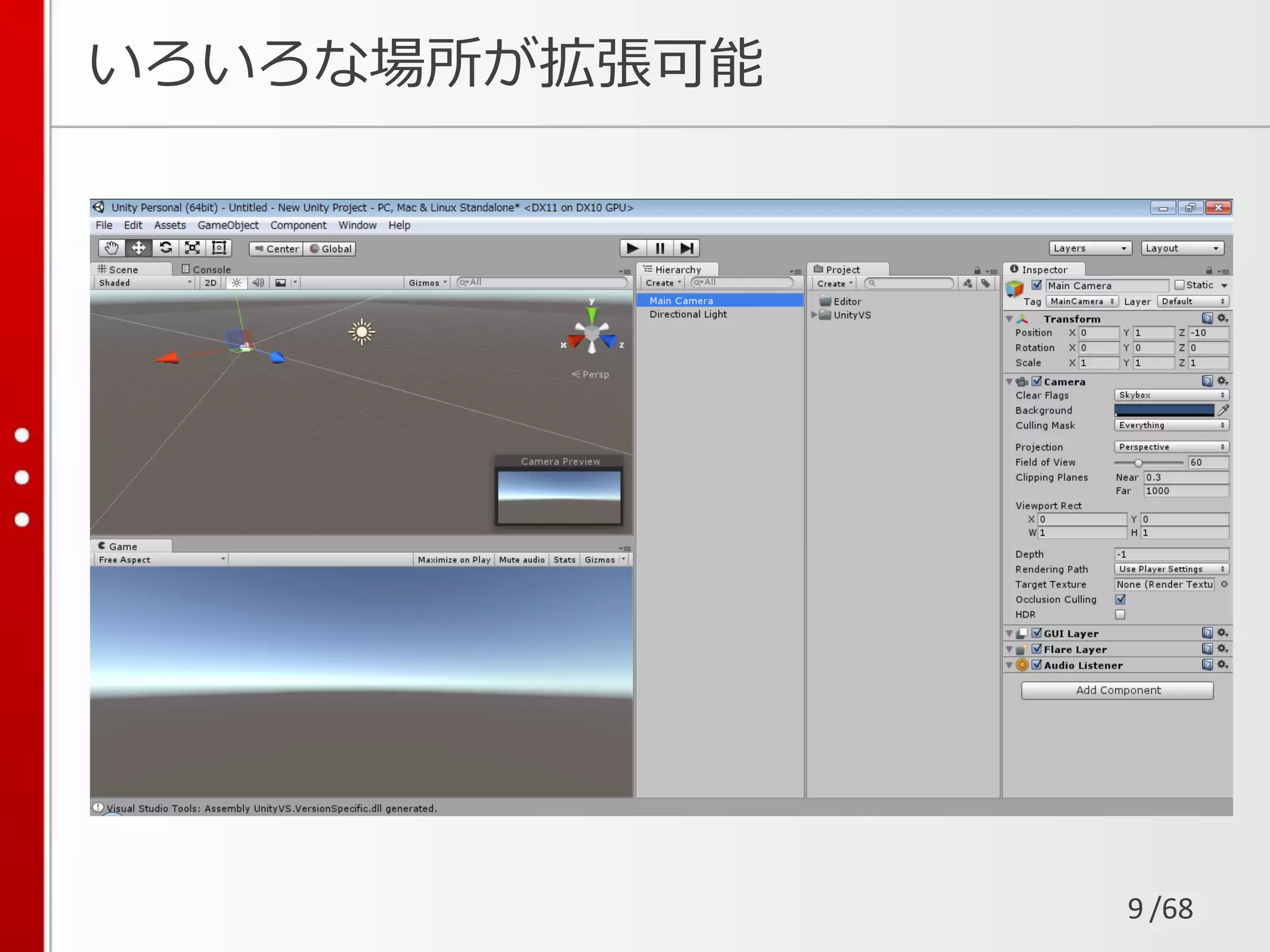Viewport: 1270px width, 952px height.
Task: Toggle scene lighting sun icon
Action: pyautogui.click(x=236, y=283)
